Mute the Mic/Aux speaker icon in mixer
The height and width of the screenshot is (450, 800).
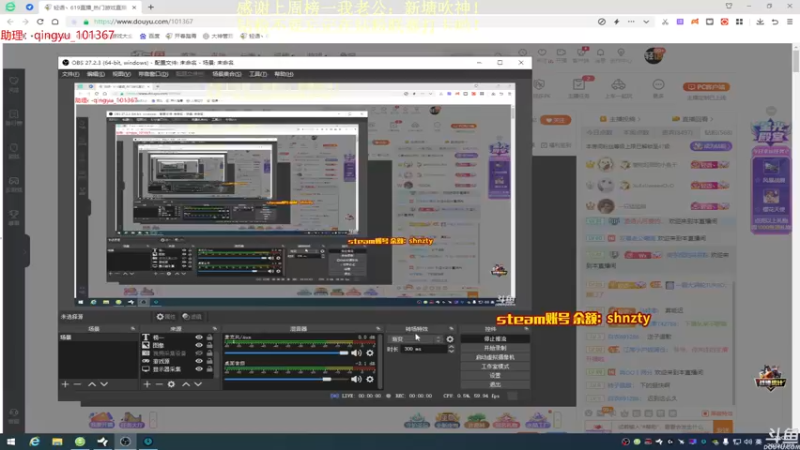[356, 353]
